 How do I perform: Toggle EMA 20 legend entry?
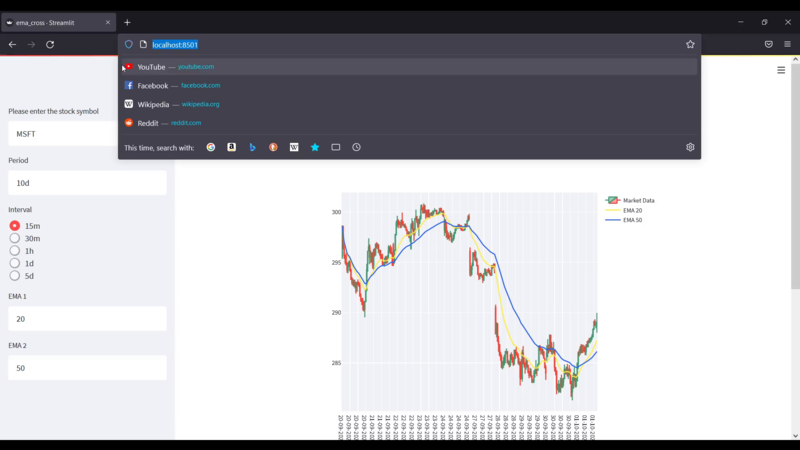[623, 210]
